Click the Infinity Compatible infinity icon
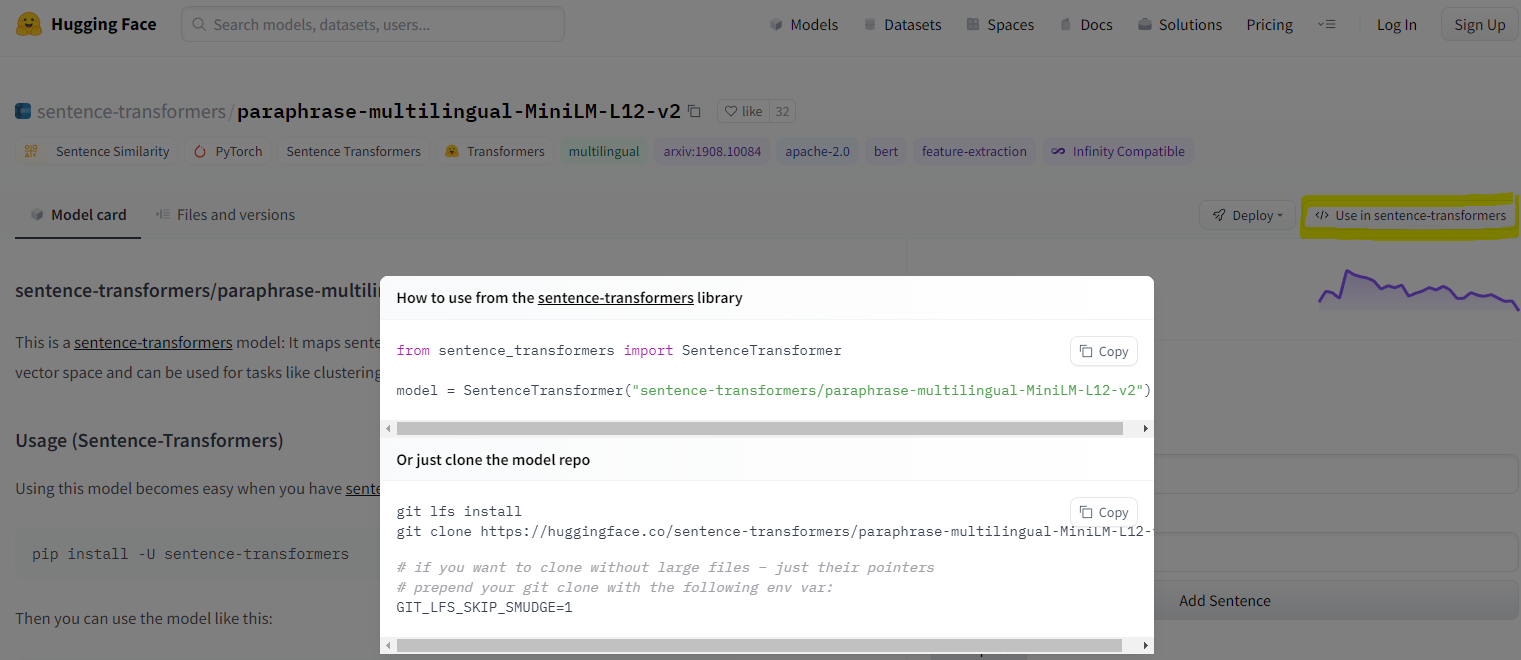This screenshot has height=660, width=1521. (x=1058, y=151)
